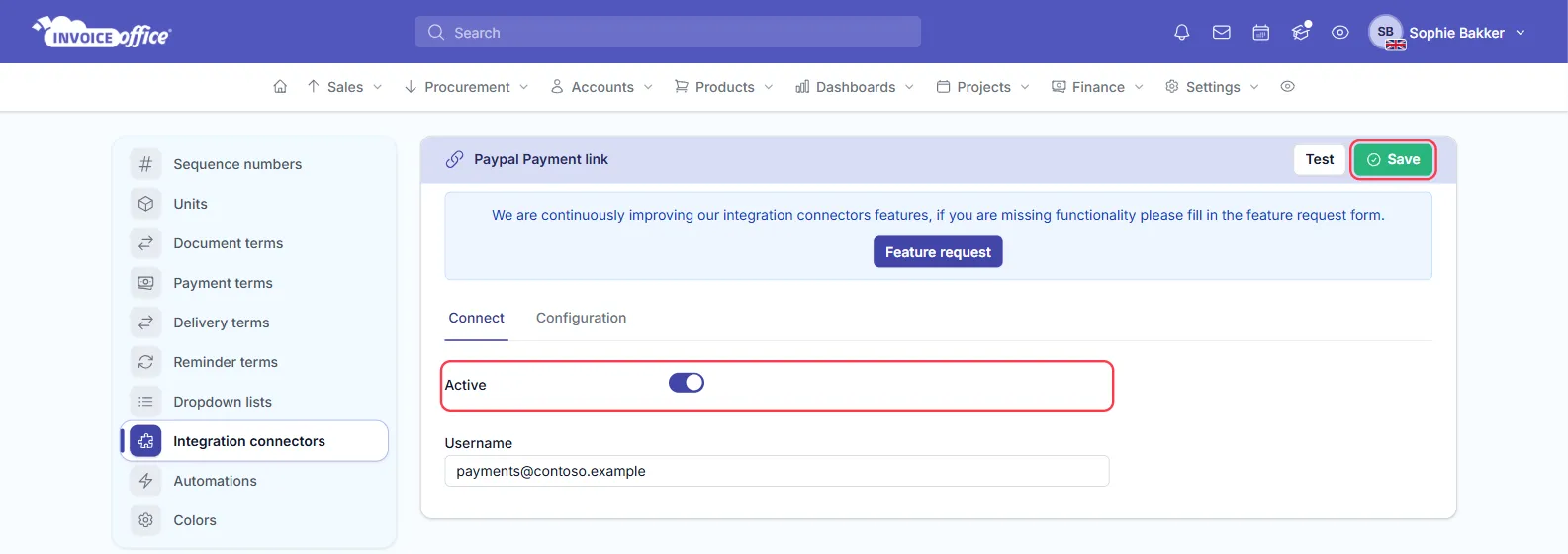Click the Integration connectors puzzle icon
The image size is (1568, 554).
[x=145, y=441]
